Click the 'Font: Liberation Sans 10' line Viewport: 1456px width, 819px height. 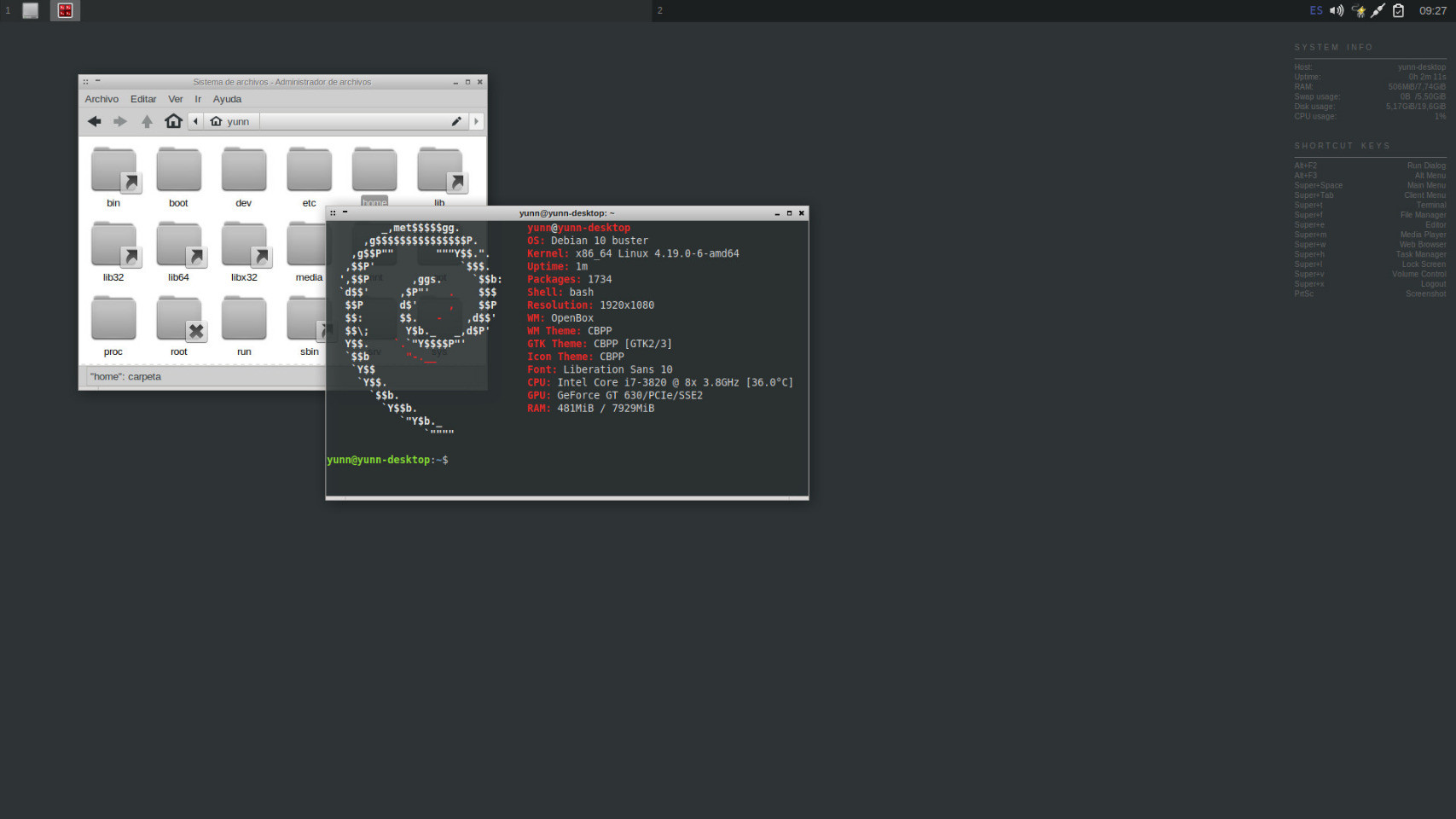[x=600, y=369]
